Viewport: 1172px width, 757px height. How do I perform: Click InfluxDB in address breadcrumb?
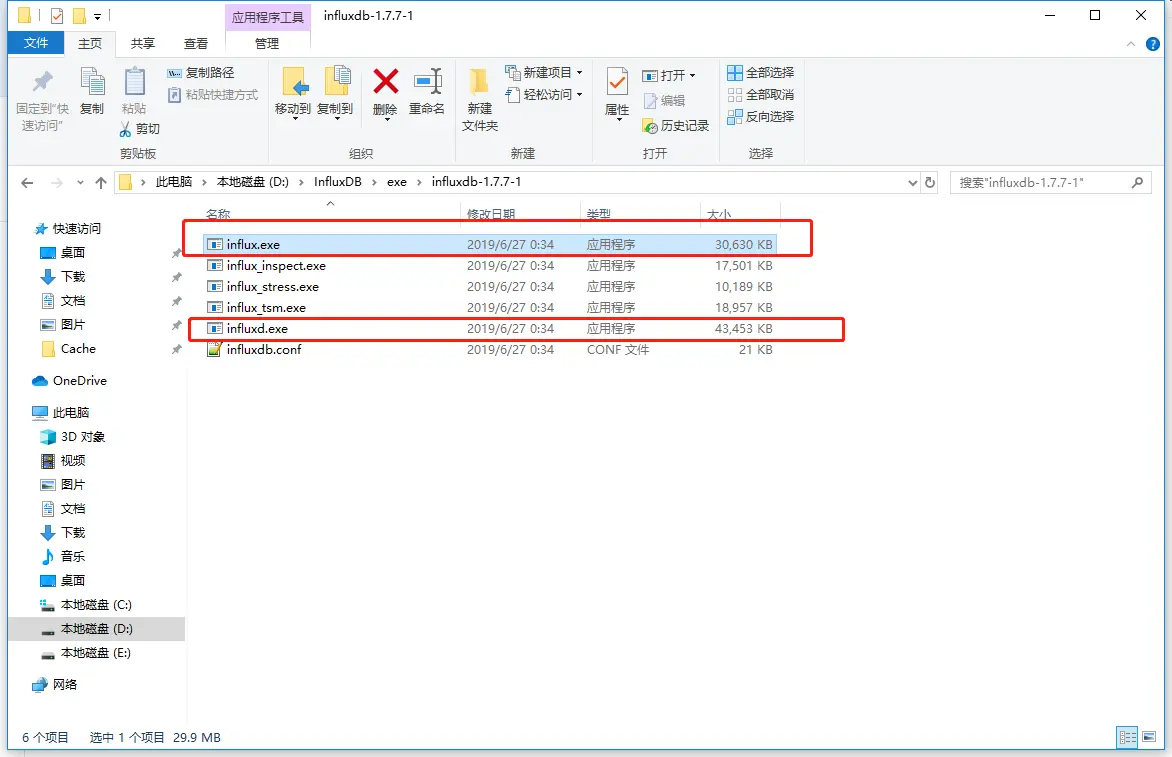point(338,182)
